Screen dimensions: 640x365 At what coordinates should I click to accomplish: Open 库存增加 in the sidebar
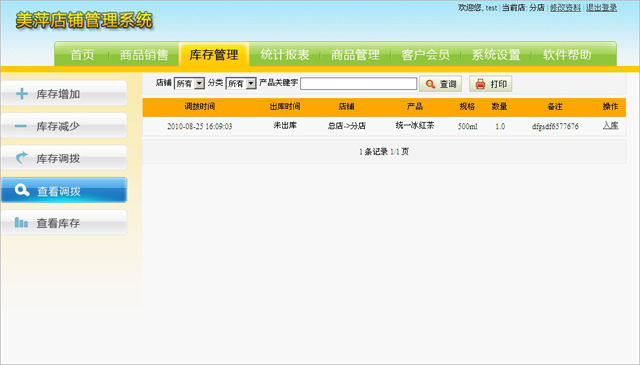pyautogui.click(x=64, y=93)
